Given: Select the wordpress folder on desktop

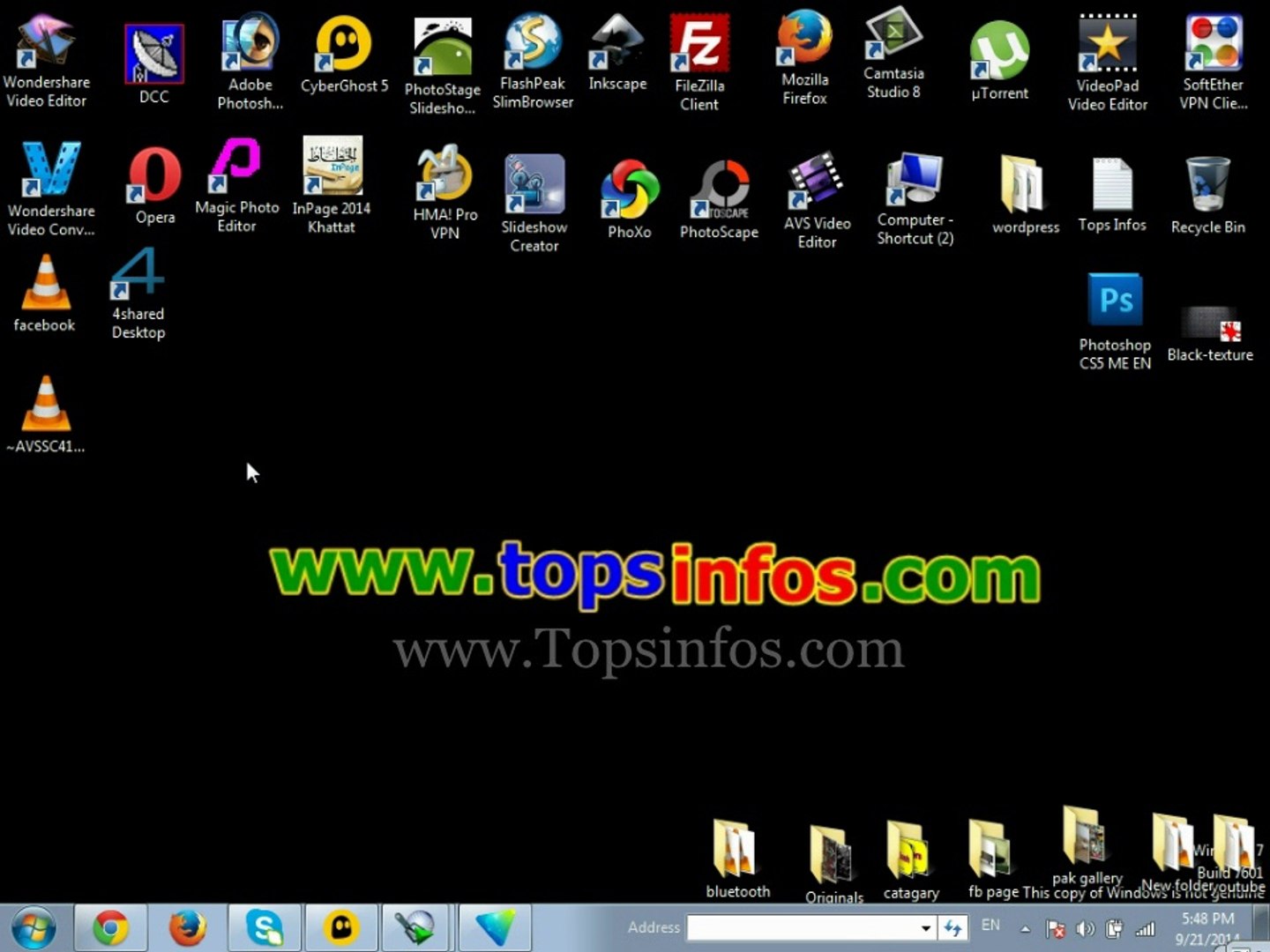Looking at the screenshot, I should point(1026,196).
